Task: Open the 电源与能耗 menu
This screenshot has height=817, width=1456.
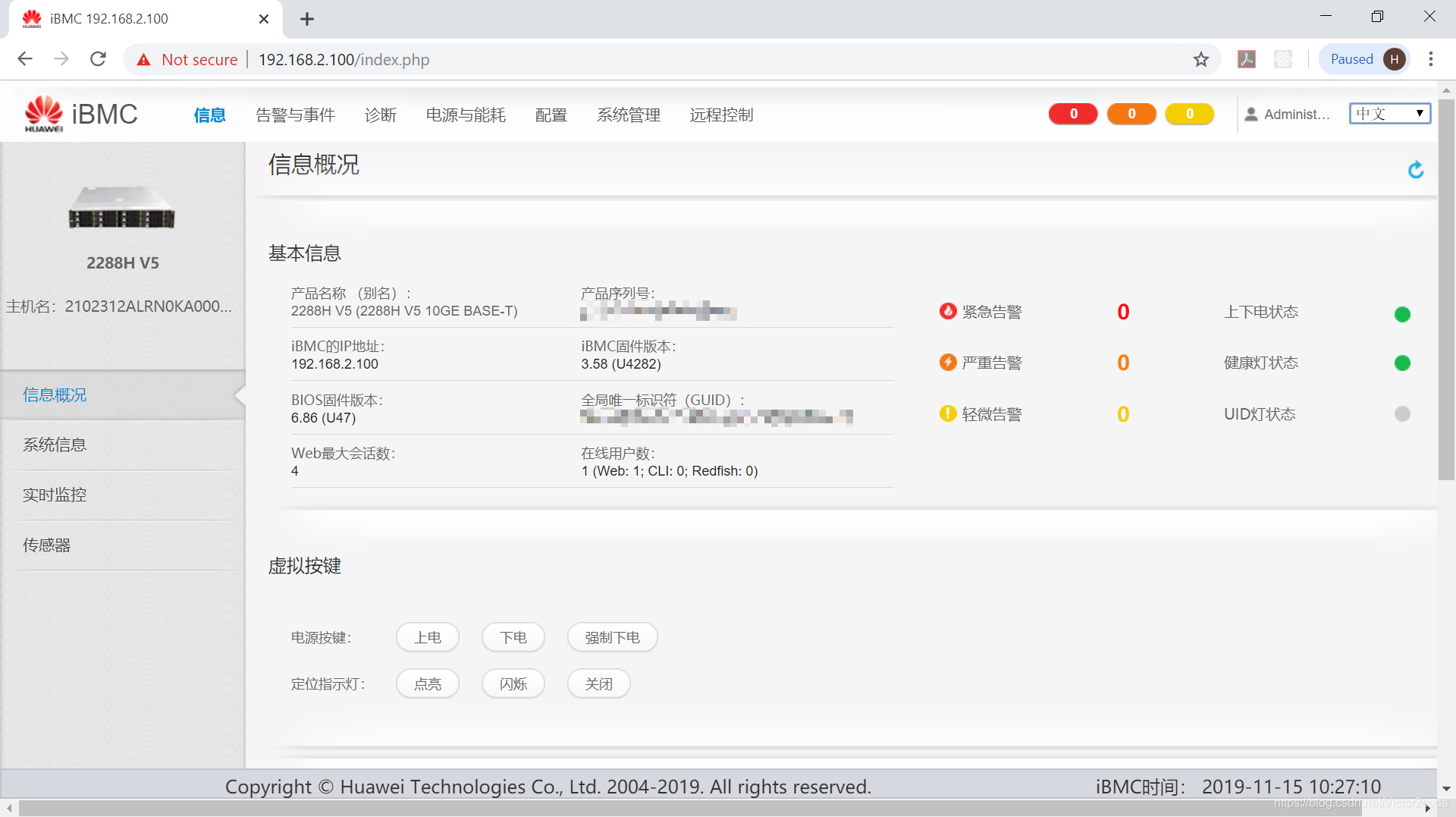Action: (x=466, y=115)
